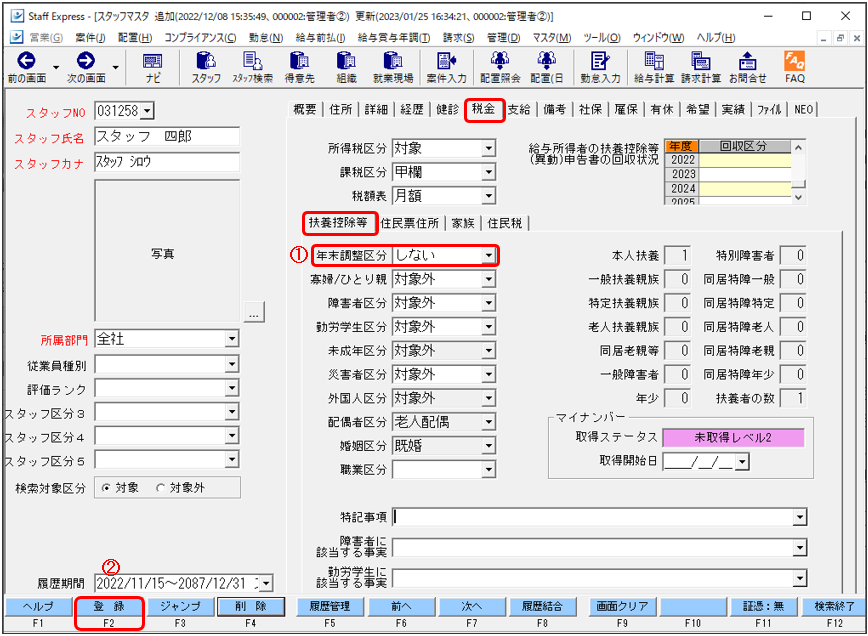
Task: Switch to the 社保 tab
Action: [590, 110]
